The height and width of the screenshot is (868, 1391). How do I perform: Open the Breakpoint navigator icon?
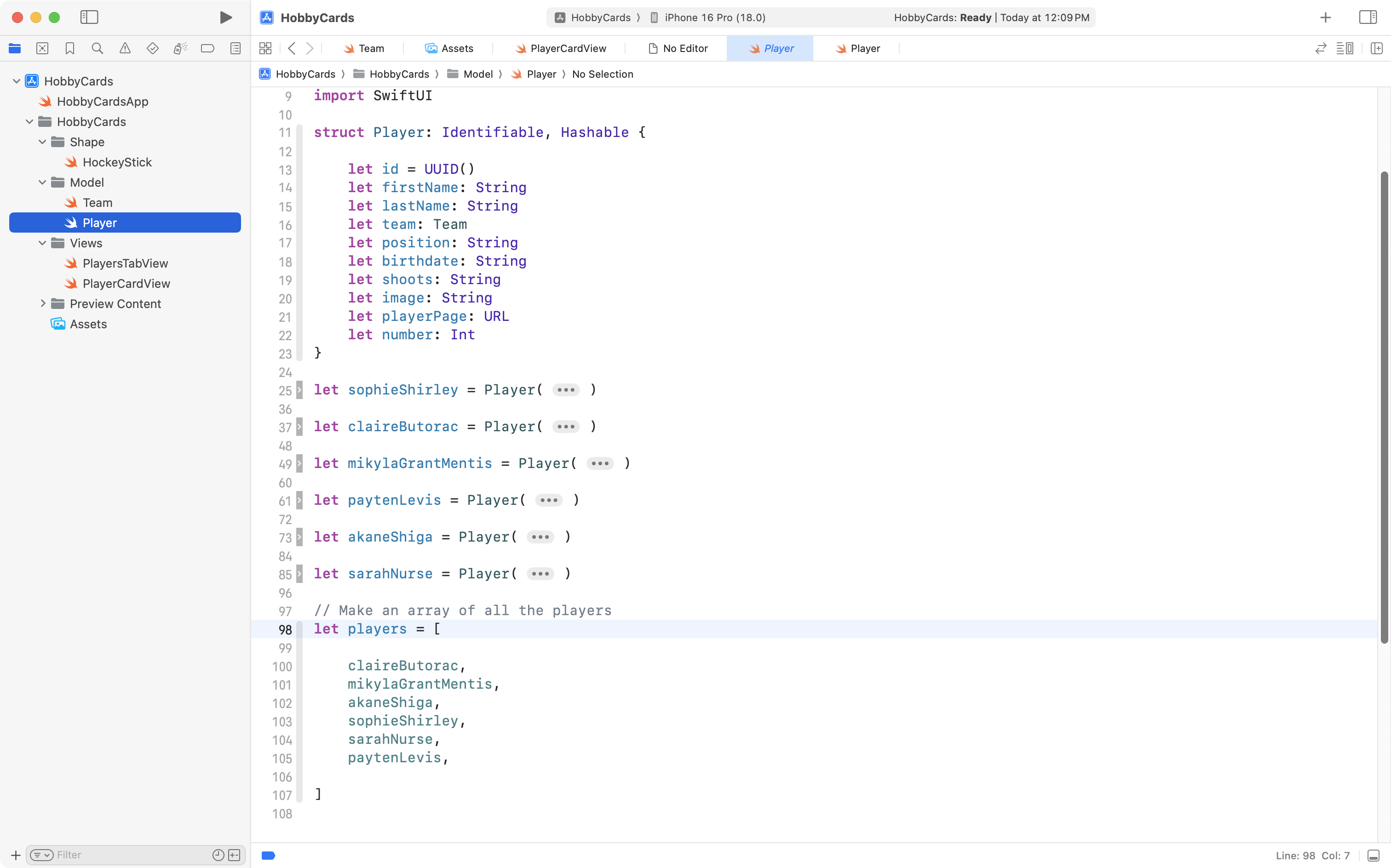click(x=207, y=48)
